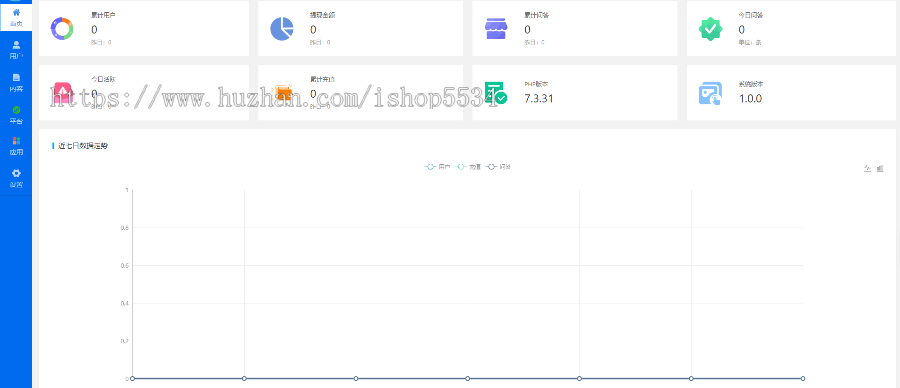The height and width of the screenshot is (388, 900).
Task: Click the 提现金额 card title
Action: pyautogui.click(x=323, y=15)
